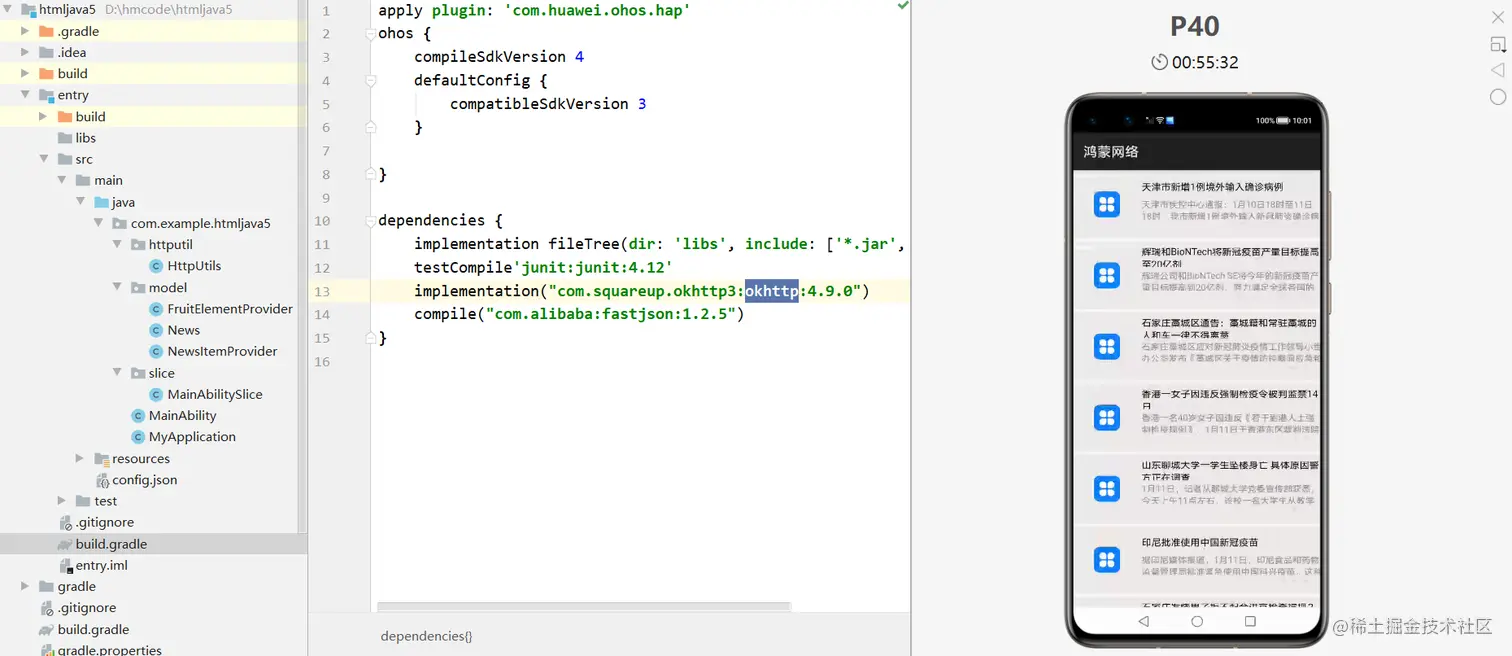Collapse the model package
This screenshot has height=656, width=1512.
tap(118, 288)
